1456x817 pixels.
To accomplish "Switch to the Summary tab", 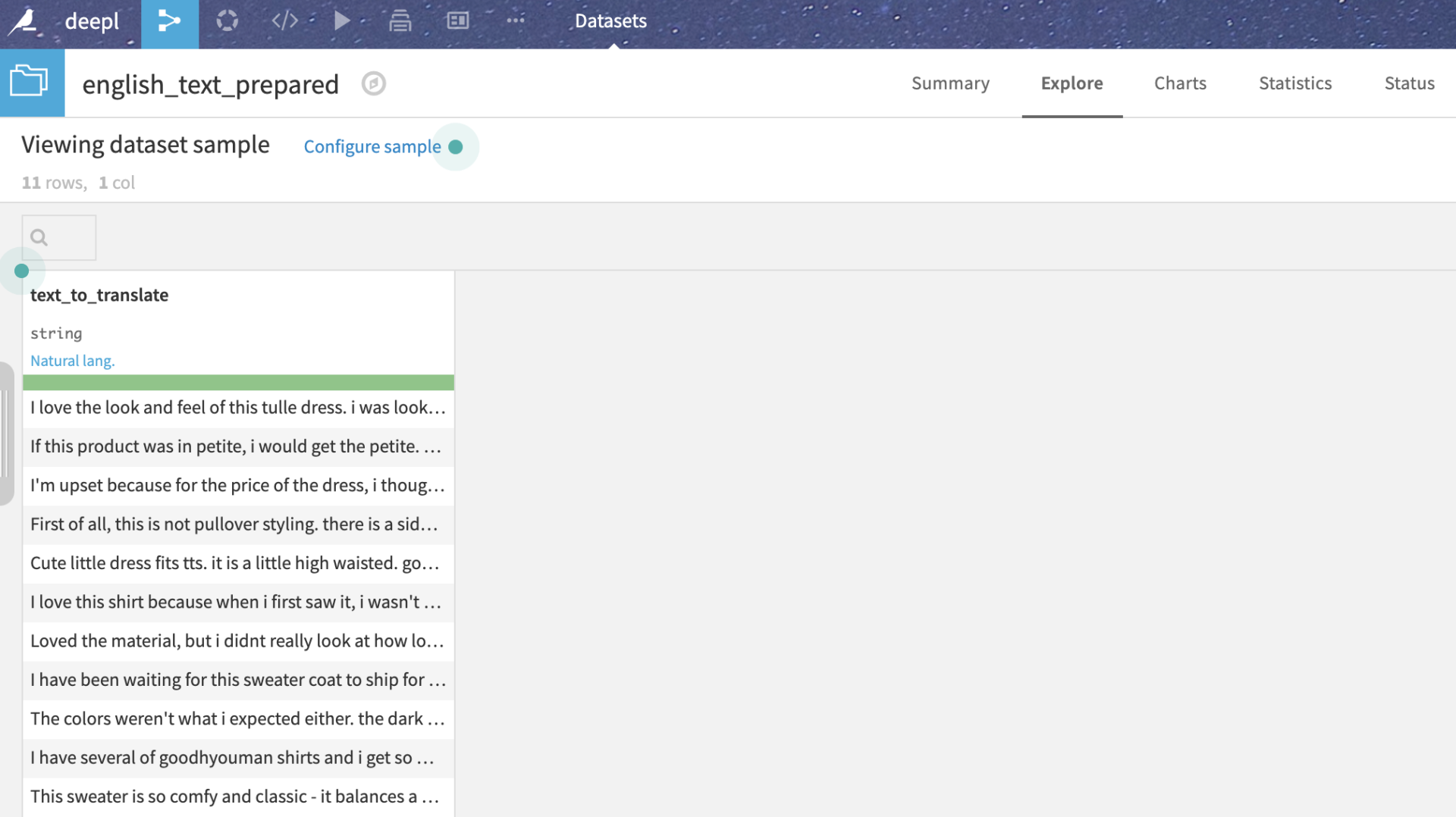I will (x=949, y=83).
